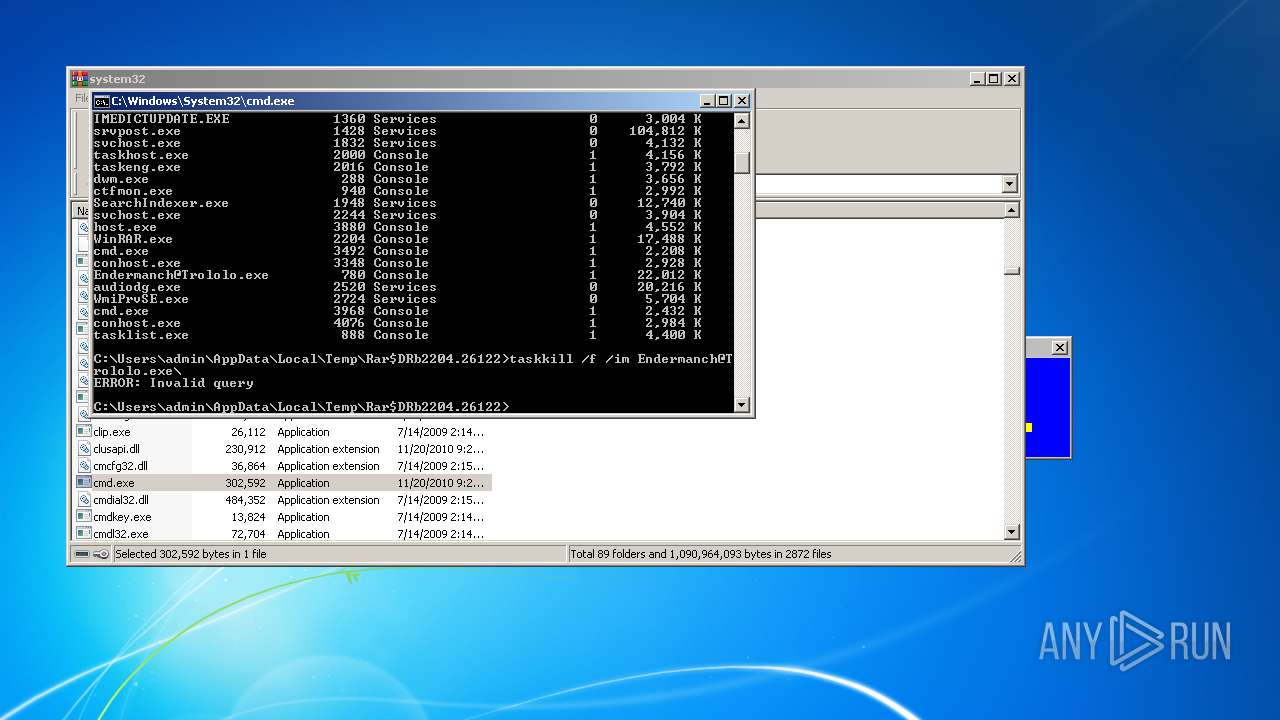Click the cmdkey.exe file icon
Viewport: 1280px width, 720px height.
(84, 517)
